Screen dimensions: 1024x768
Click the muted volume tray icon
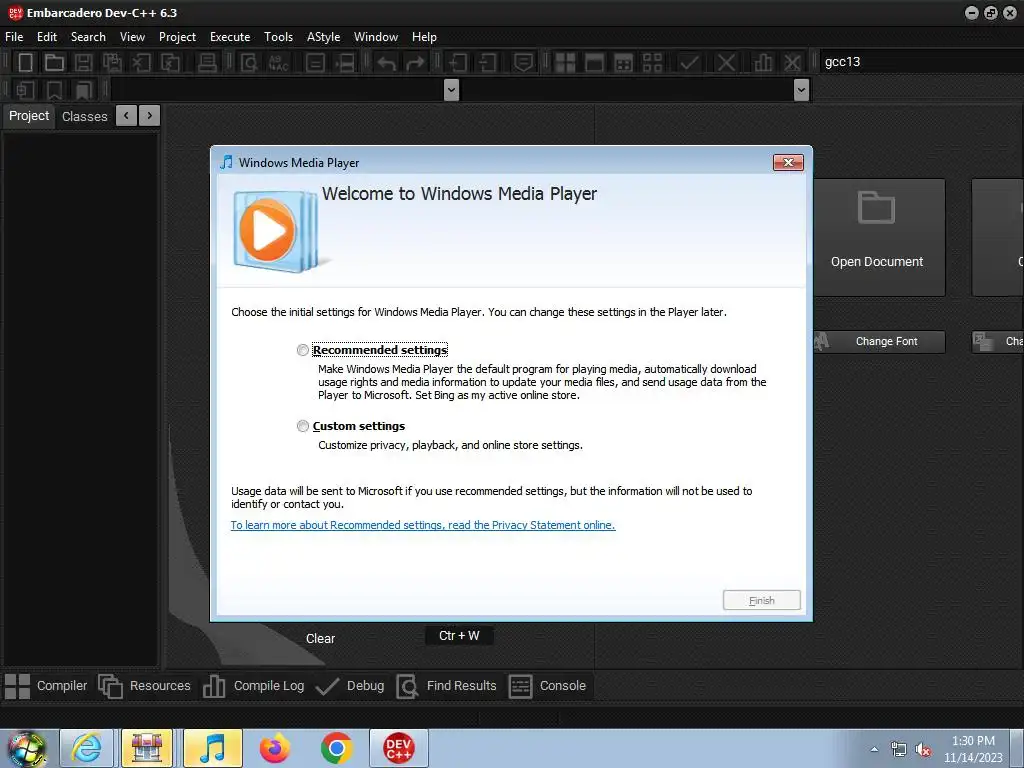(x=923, y=749)
